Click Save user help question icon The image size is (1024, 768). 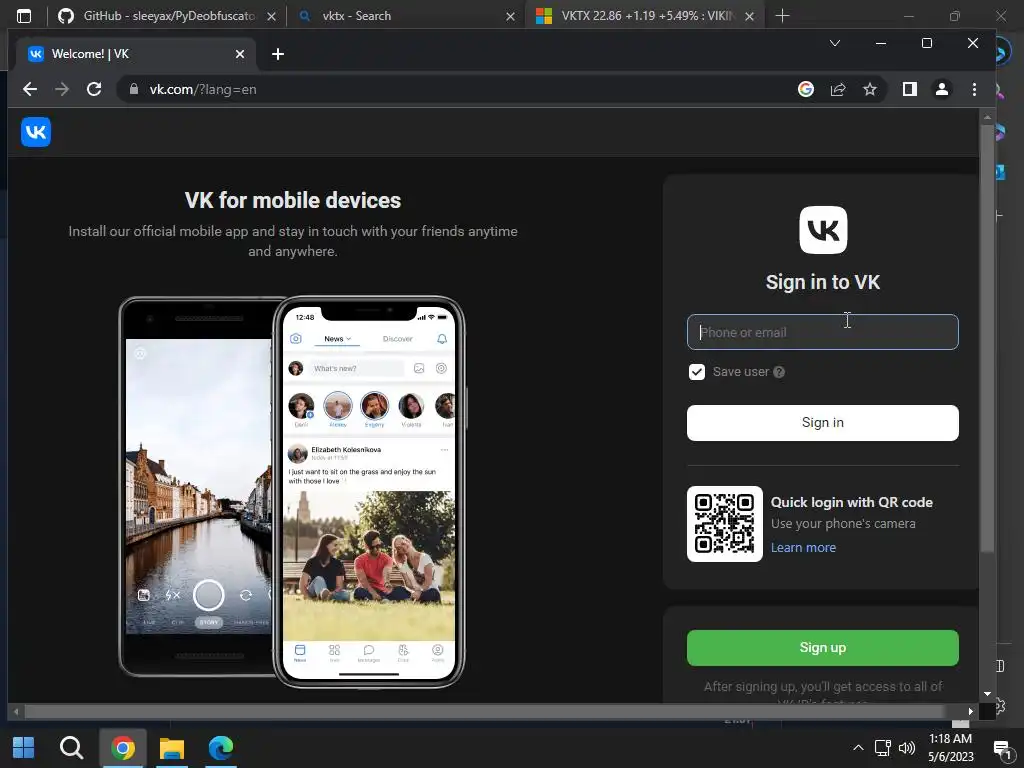point(779,372)
